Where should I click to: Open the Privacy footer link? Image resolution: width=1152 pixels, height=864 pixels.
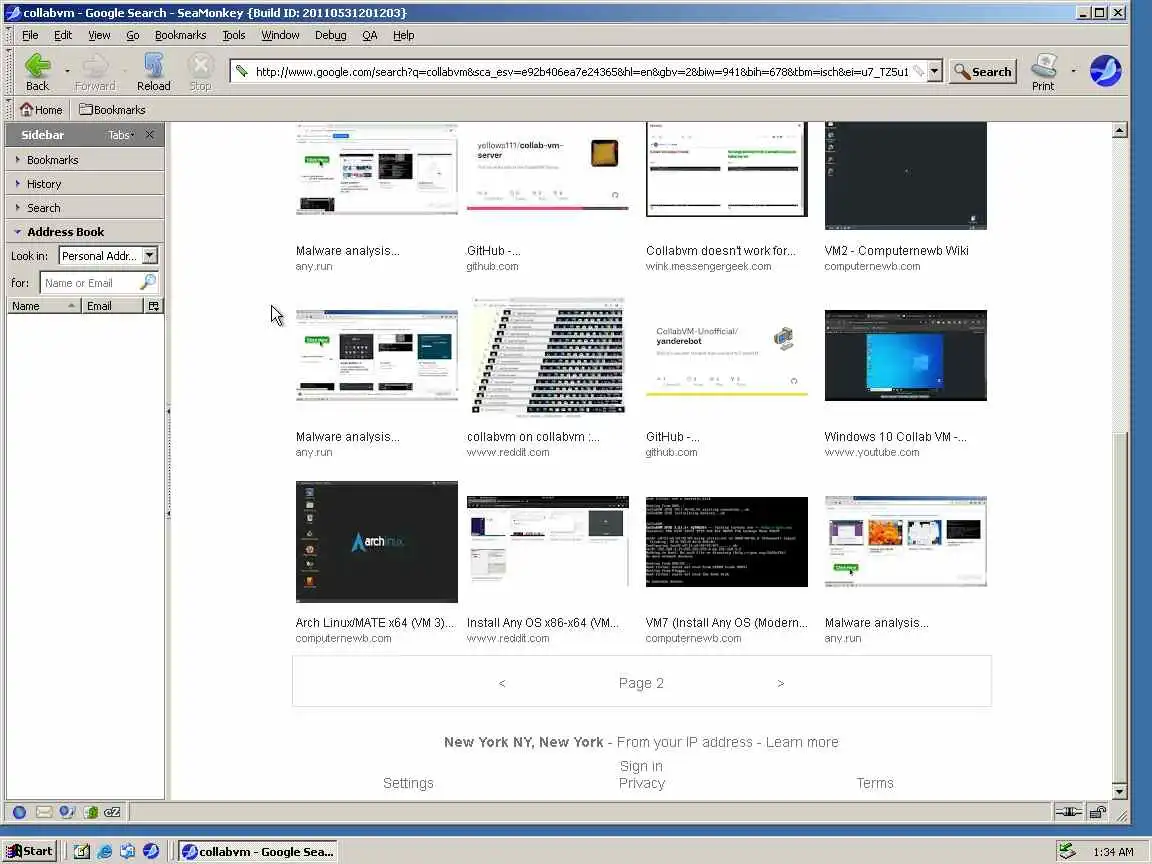[x=641, y=783]
